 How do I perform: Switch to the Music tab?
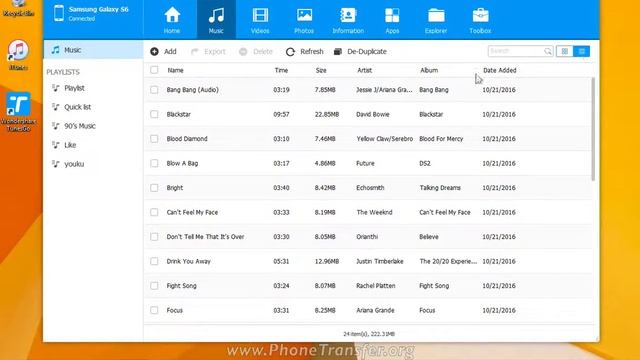tap(216, 20)
